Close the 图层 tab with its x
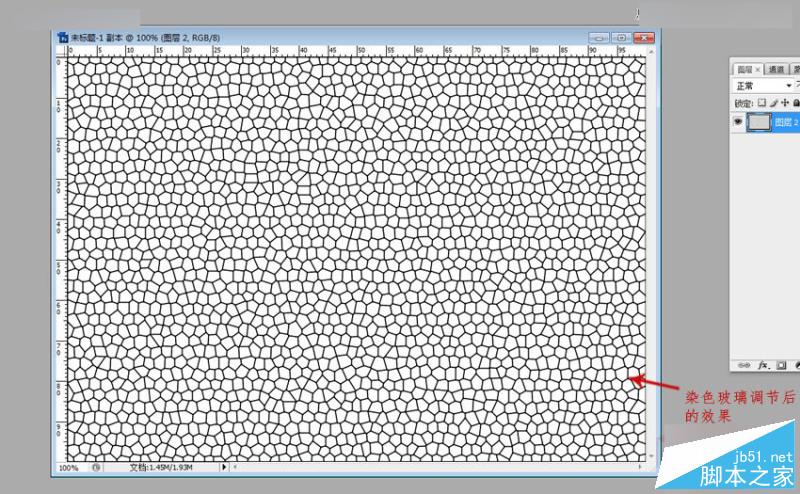Viewport: 800px width, 494px height. (758, 69)
